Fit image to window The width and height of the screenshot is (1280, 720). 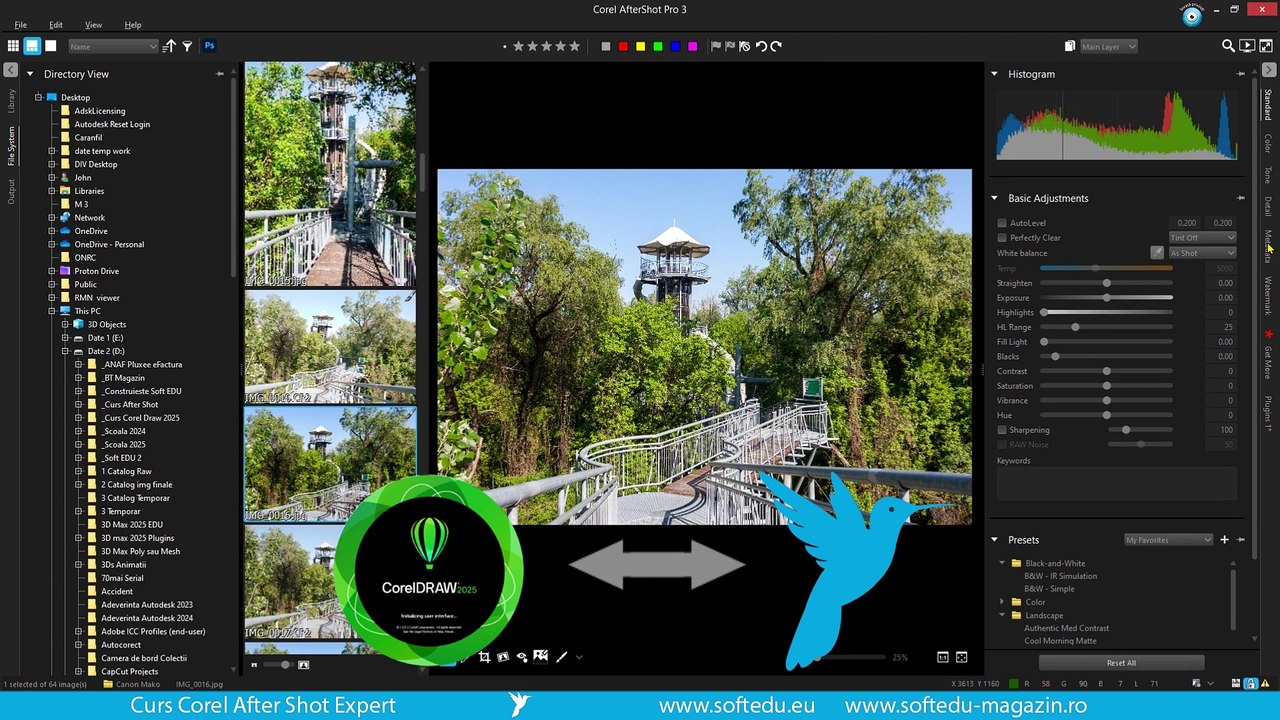(x=962, y=657)
